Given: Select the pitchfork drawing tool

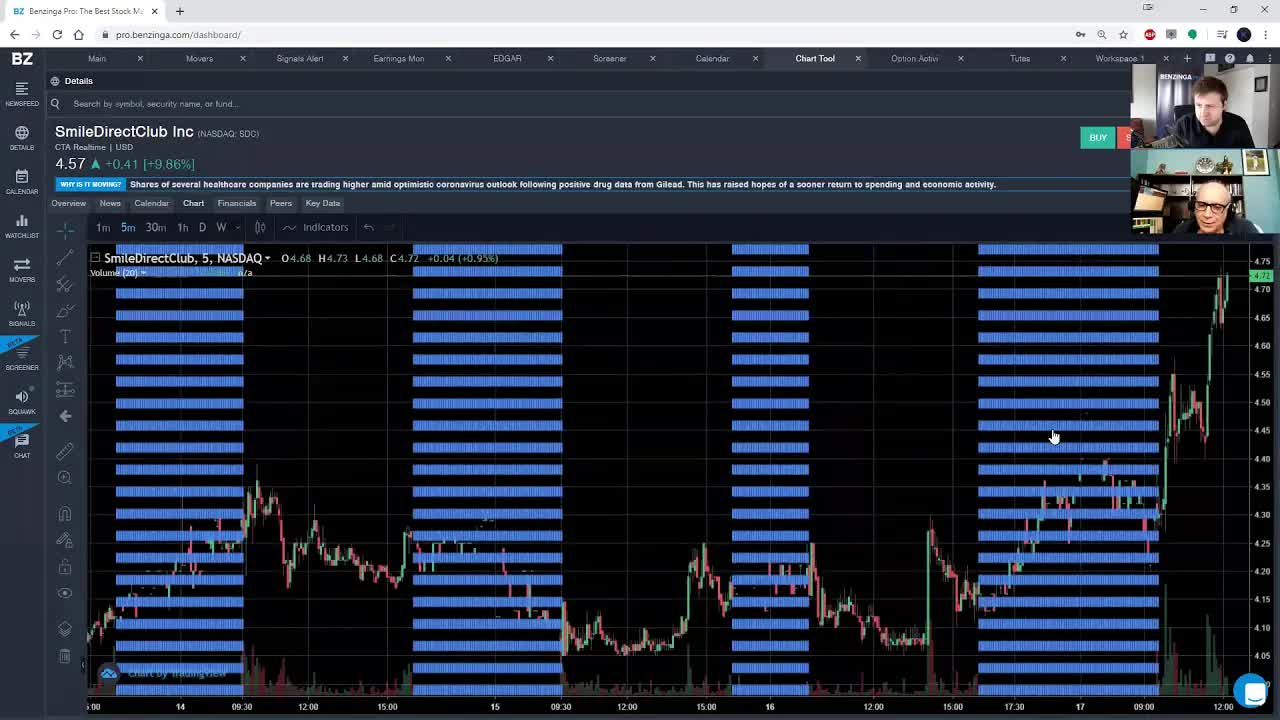Looking at the screenshot, I should (x=65, y=284).
